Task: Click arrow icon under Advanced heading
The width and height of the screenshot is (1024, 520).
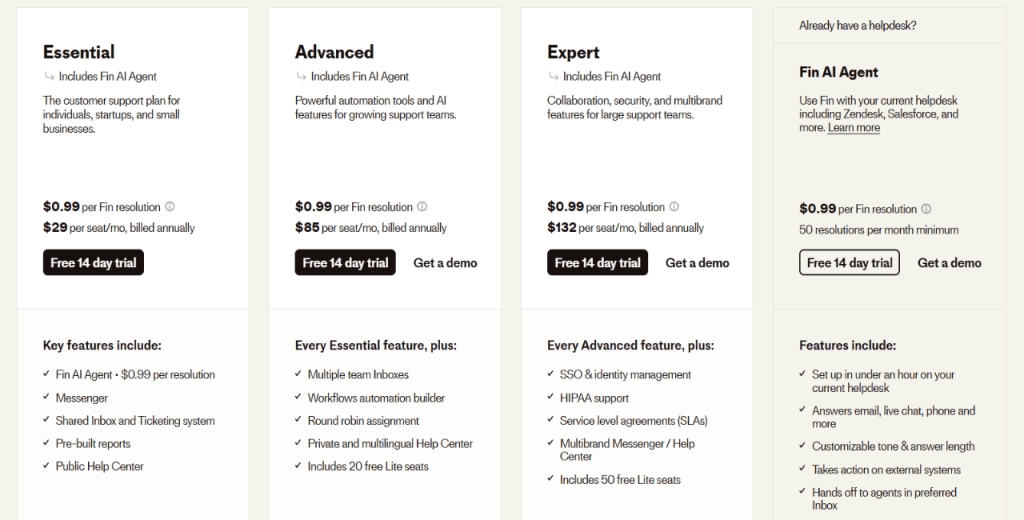Action: pyautogui.click(x=301, y=76)
